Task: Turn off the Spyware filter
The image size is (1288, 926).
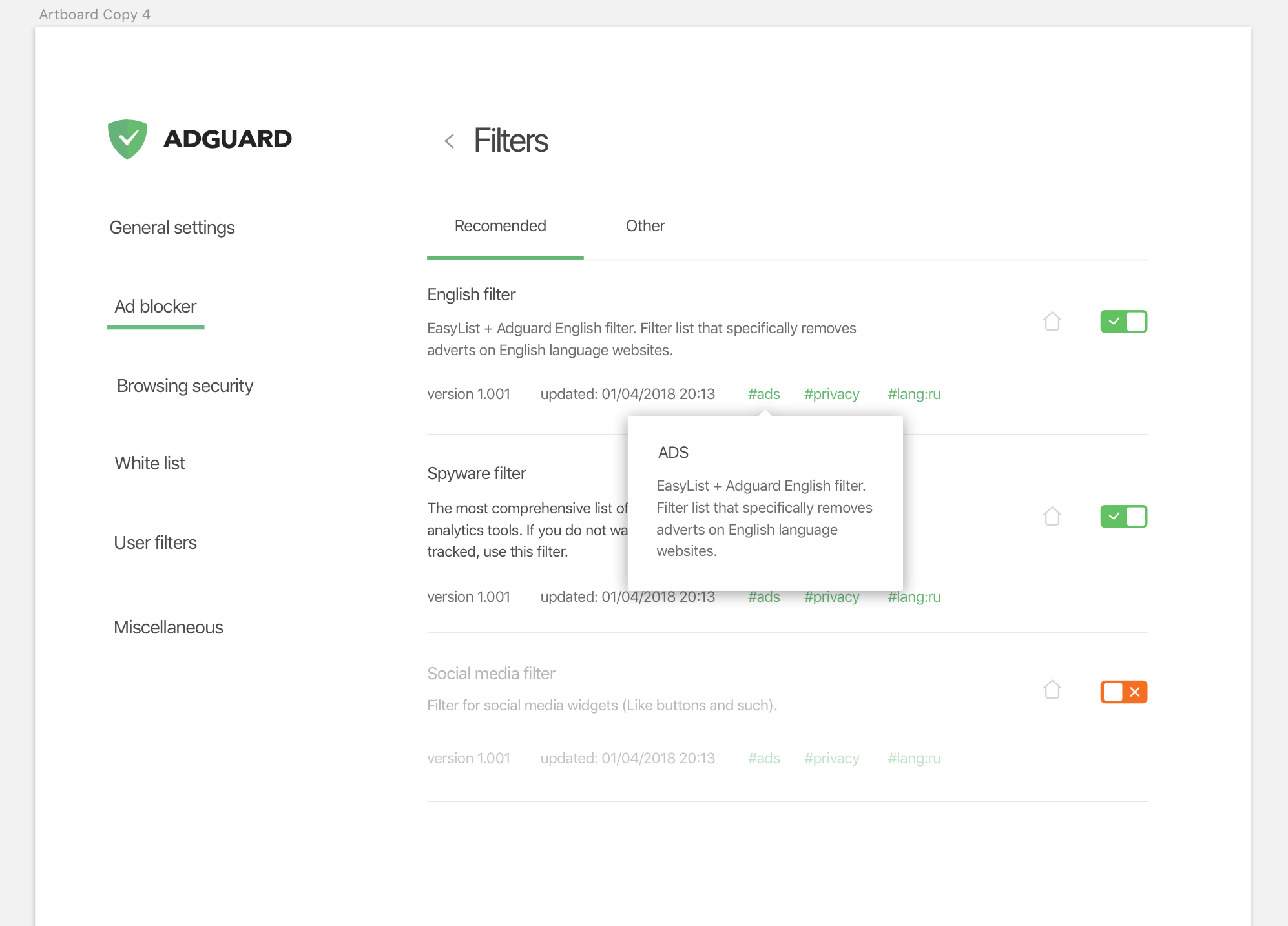Action: 1124,516
